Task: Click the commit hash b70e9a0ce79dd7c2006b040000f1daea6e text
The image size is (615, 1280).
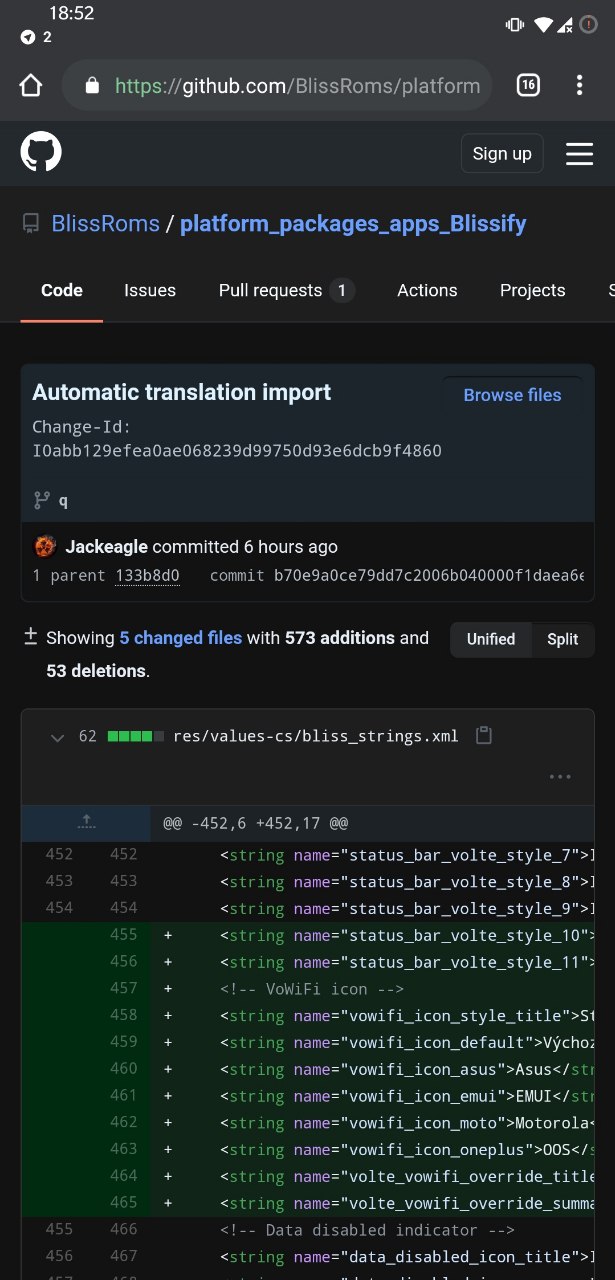Action: pos(429,575)
